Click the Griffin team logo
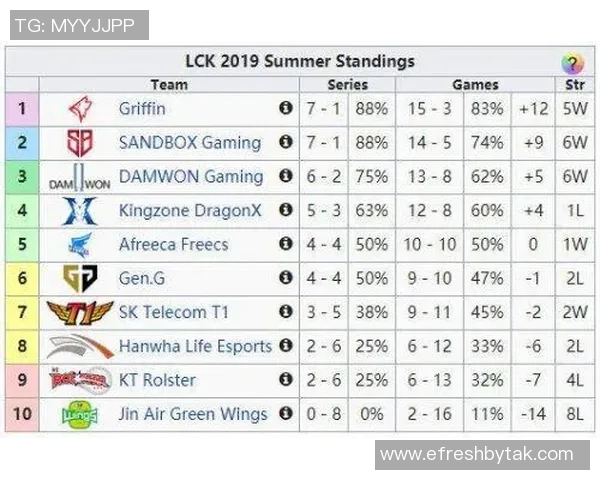This screenshot has width=600, height=480. click(x=79, y=108)
